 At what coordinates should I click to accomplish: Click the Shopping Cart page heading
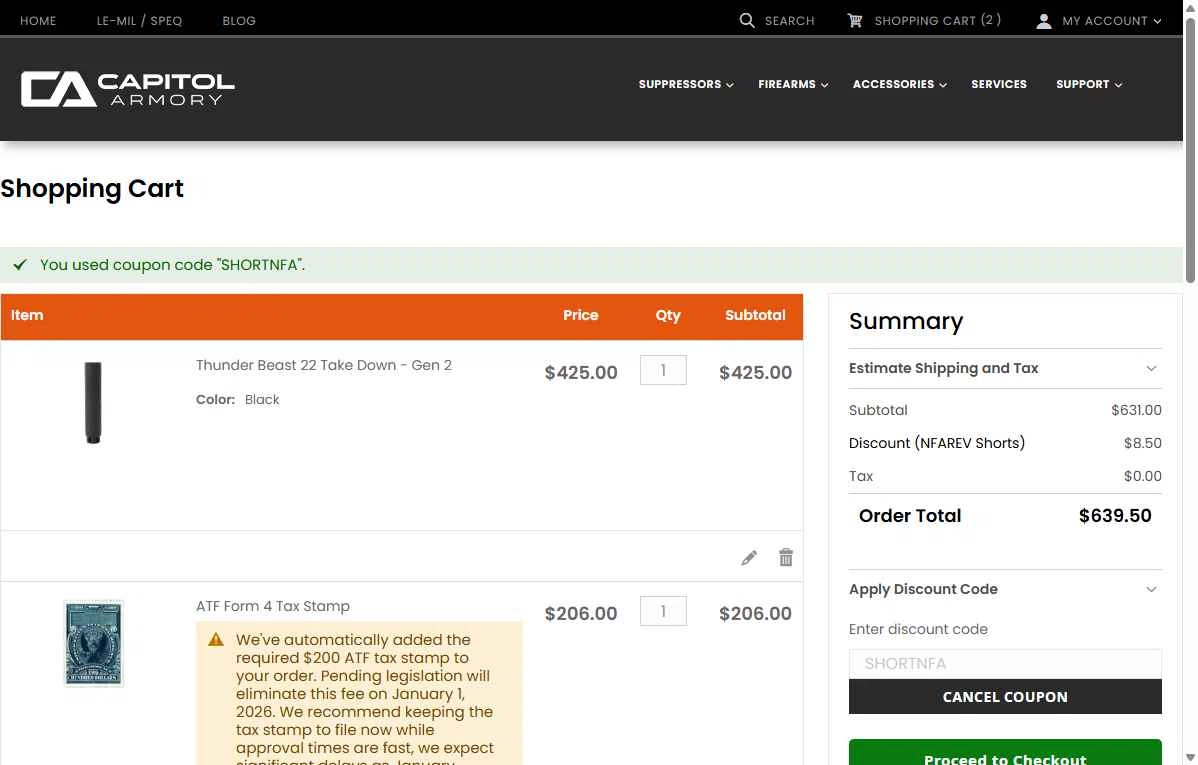(x=92, y=189)
